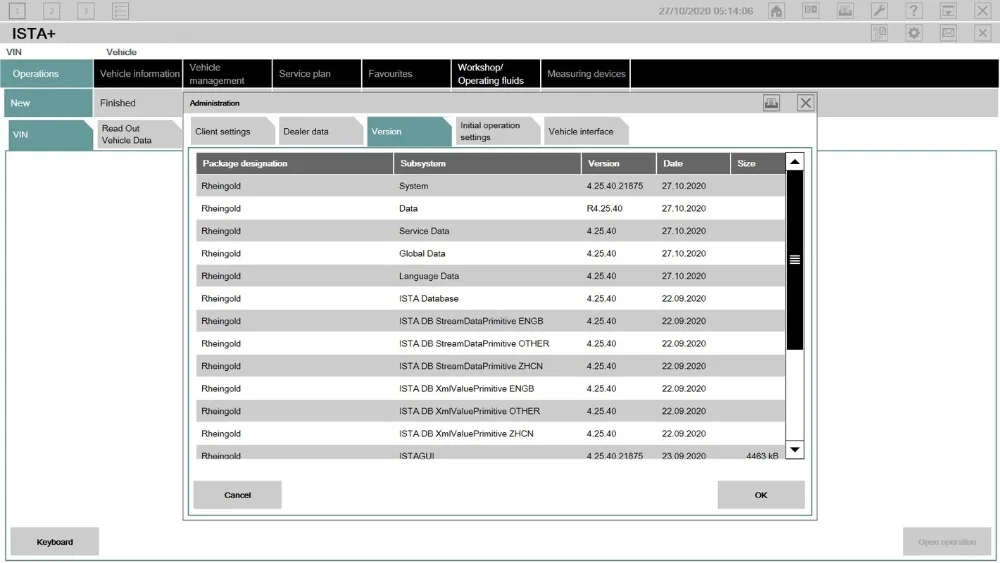Image resolution: width=1000 pixels, height=563 pixels.
Task: Choose the VIN tab
Action: [50, 135]
